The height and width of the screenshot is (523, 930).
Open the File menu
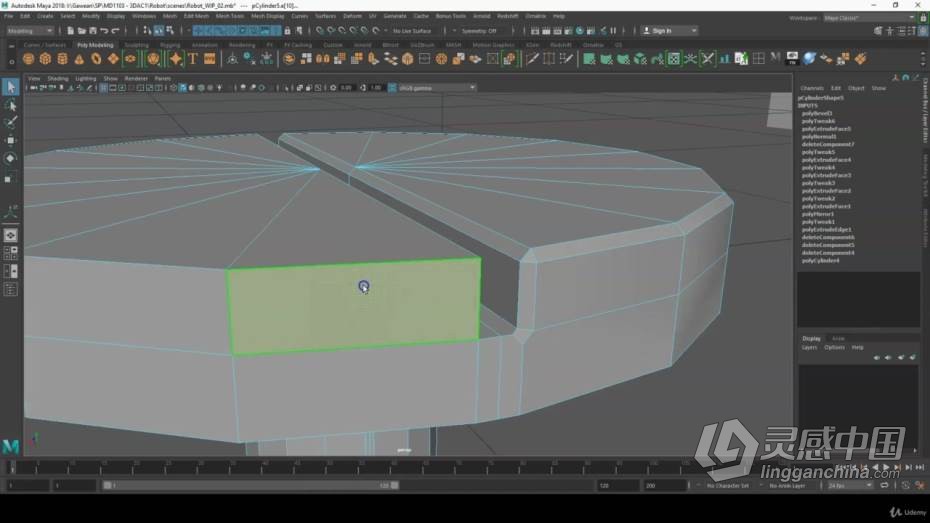(9, 16)
